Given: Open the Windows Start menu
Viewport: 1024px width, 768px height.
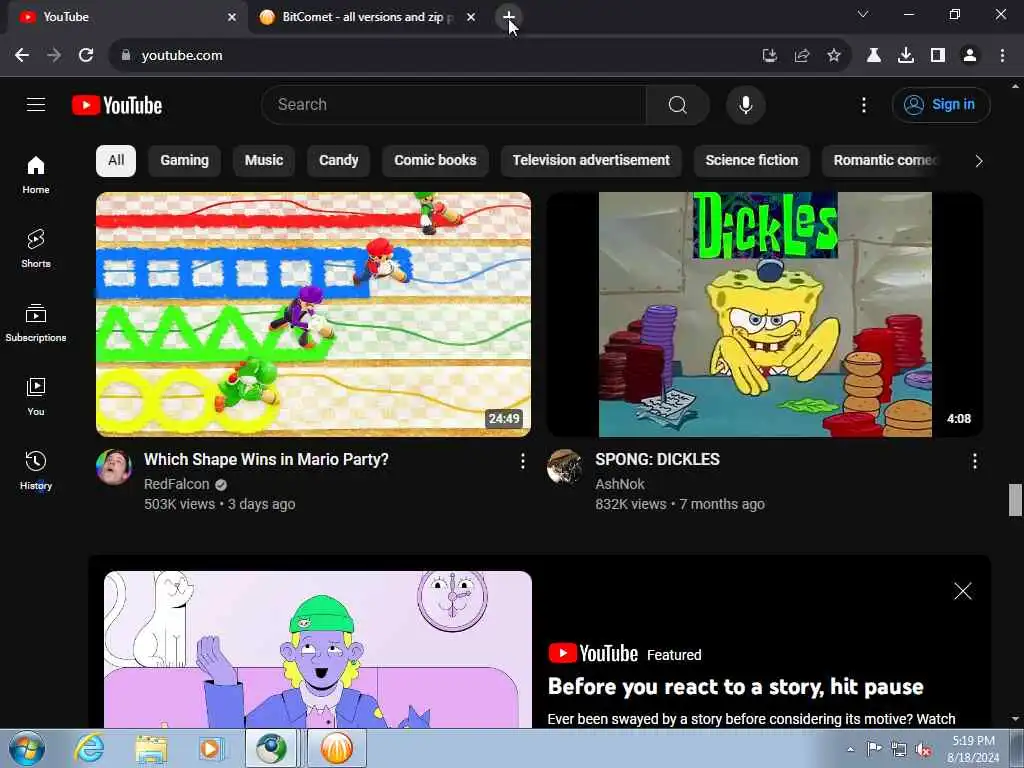Looking at the screenshot, I should pos(27,748).
